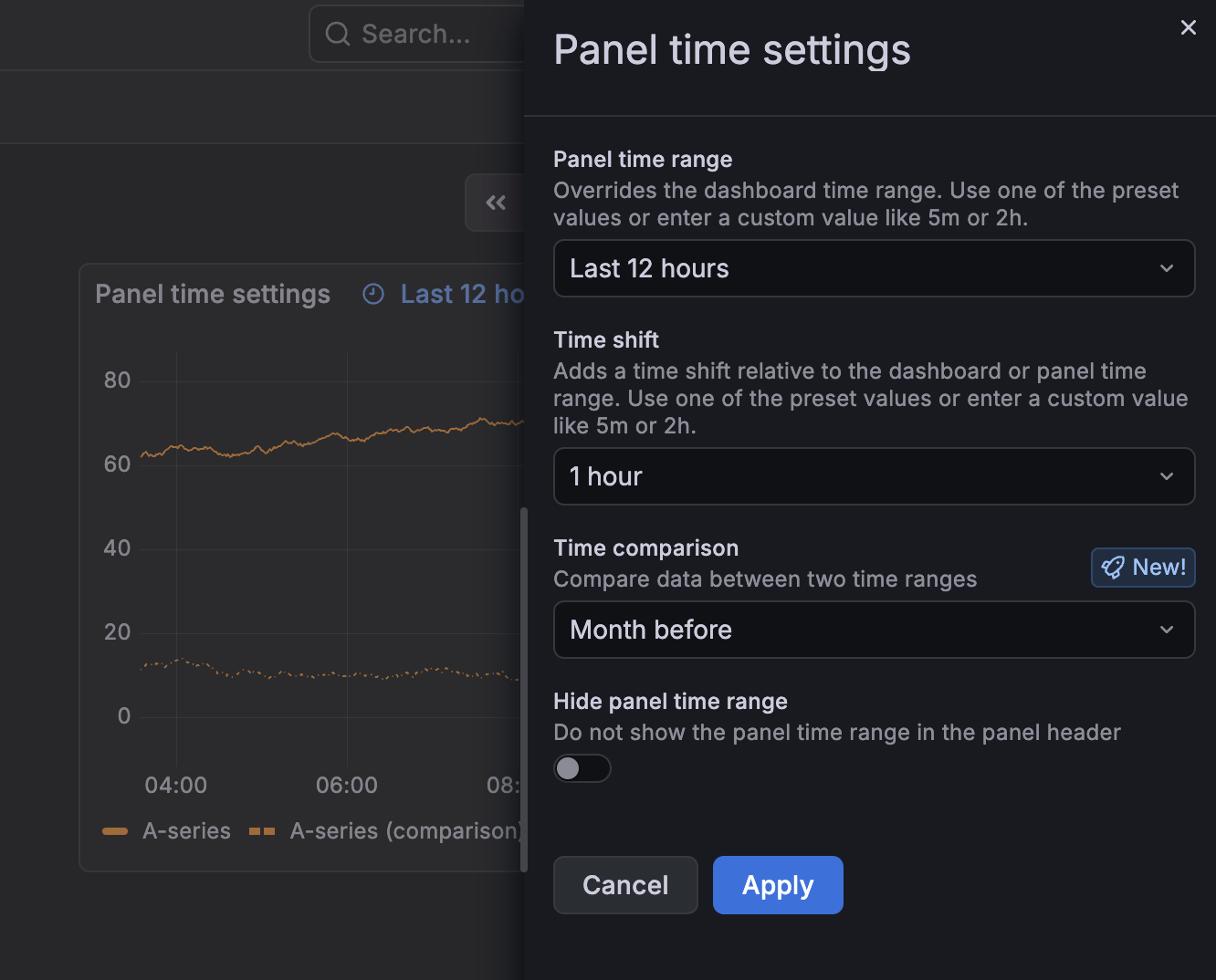This screenshot has width=1216, height=980.
Task: Open the Last 12 hours link in panel header
Action: pyautogui.click(x=461, y=294)
